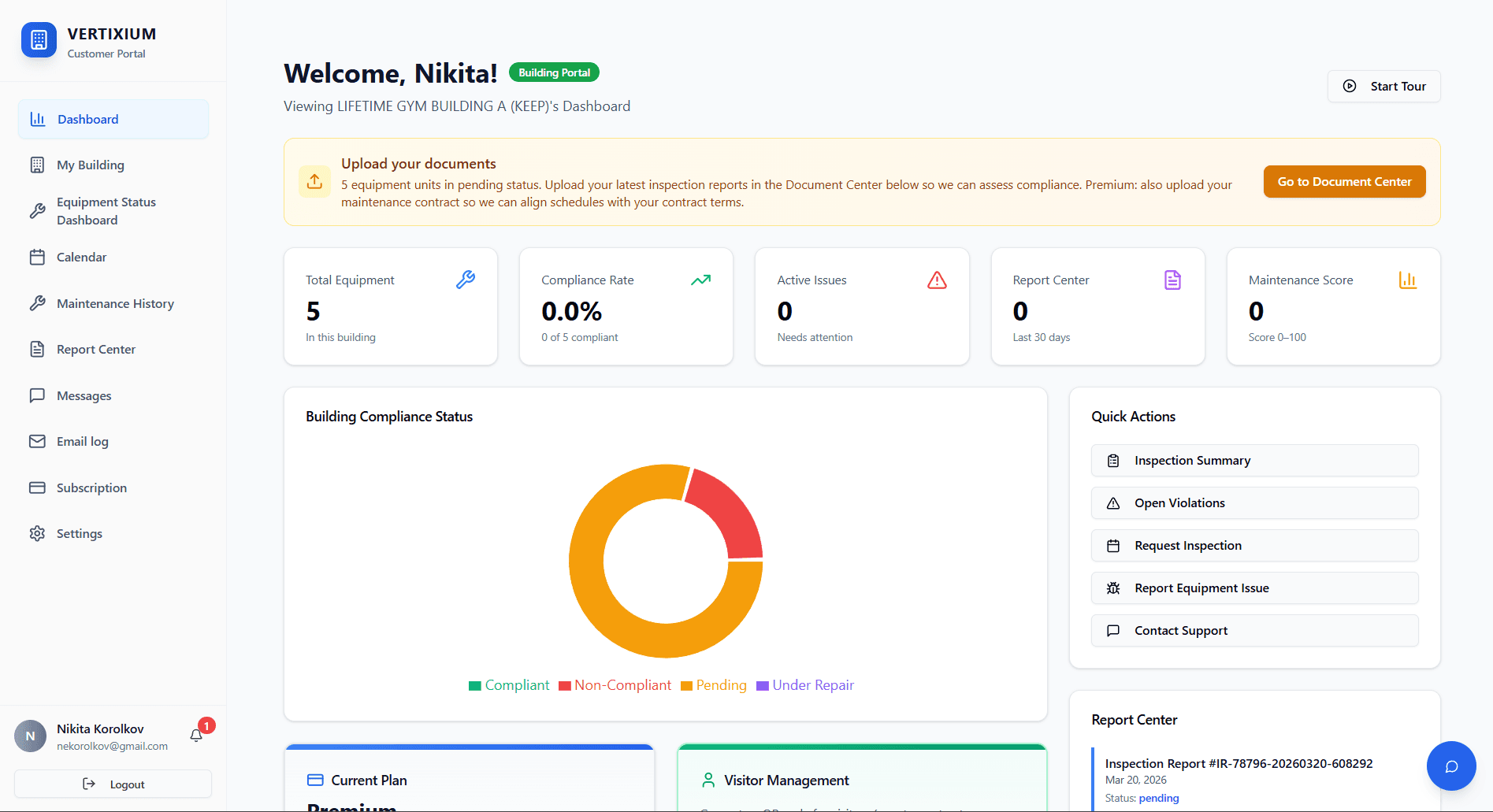Click the document icon in Report Center card
This screenshot has height=812, width=1493.
coord(1172,280)
